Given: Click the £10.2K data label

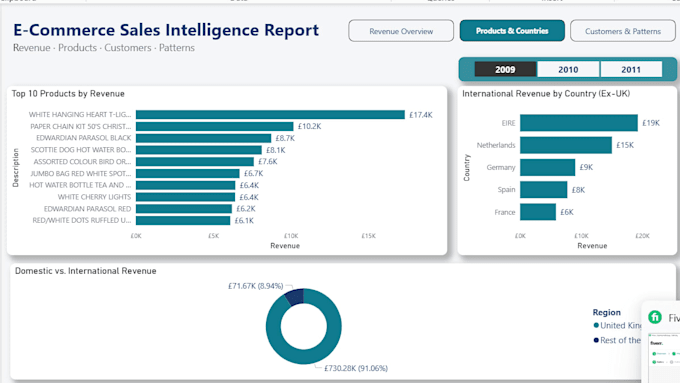Looking at the screenshot, I should (x=309, y=126).
